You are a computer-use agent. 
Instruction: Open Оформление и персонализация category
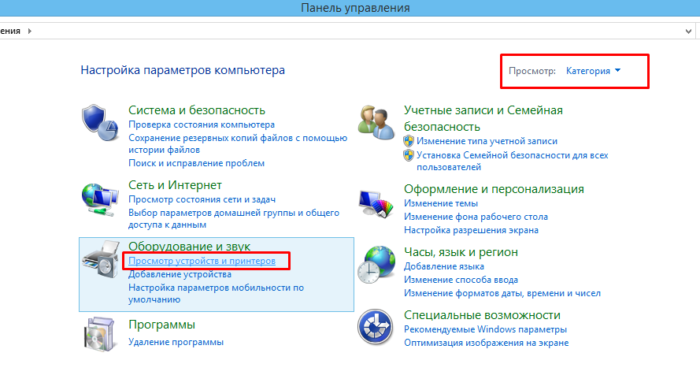(x=494, y=189)
